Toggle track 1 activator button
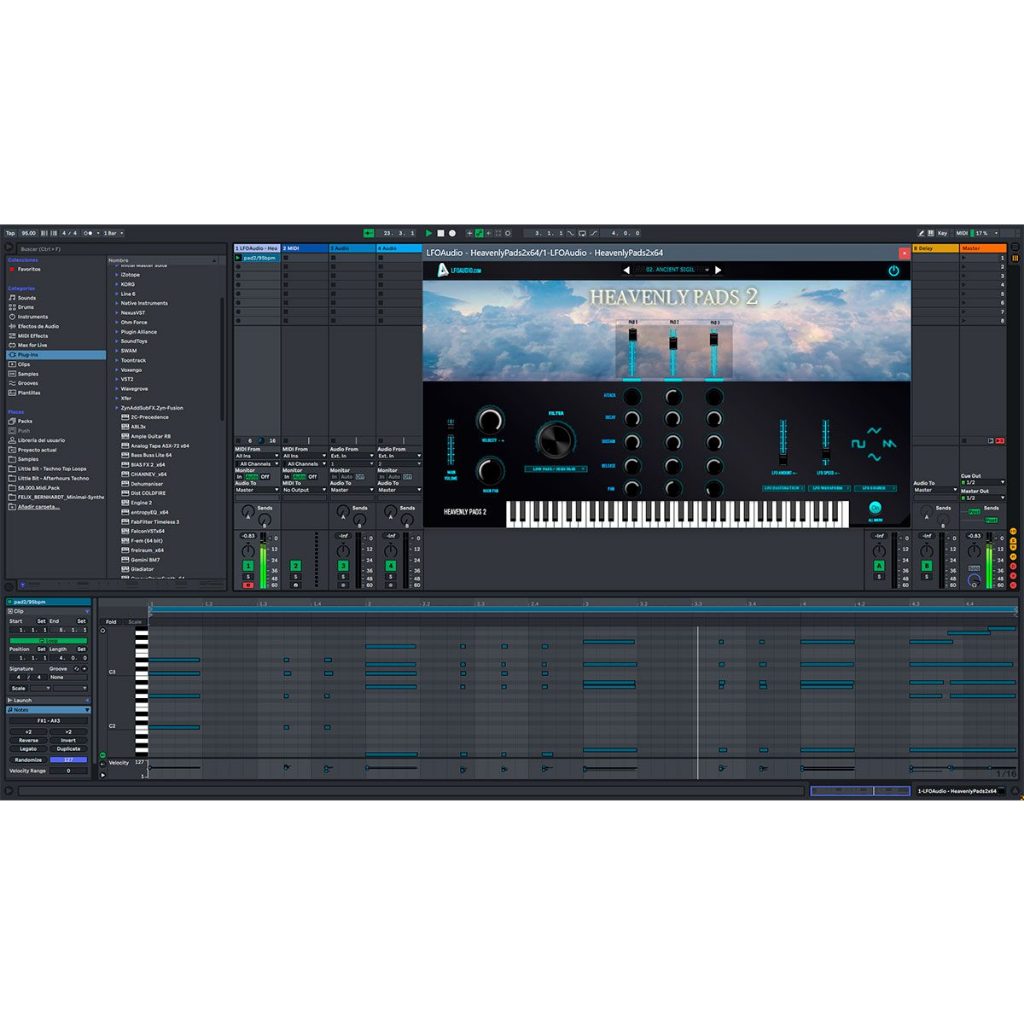1024x1024 pixels. (248, 566)
